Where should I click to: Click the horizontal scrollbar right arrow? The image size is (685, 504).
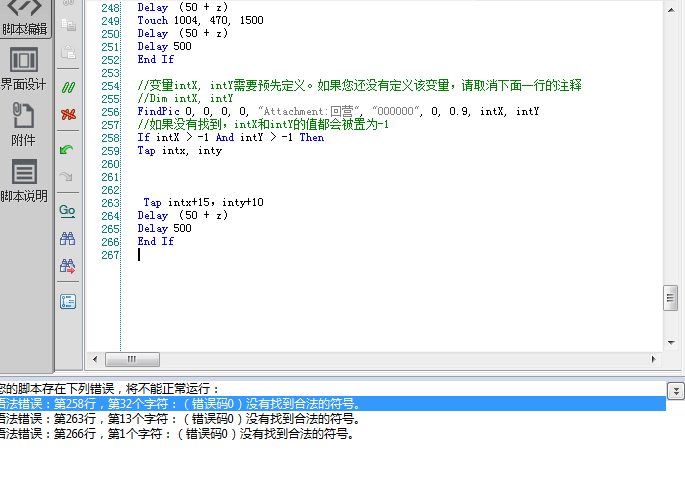click(x=652, y=359)
